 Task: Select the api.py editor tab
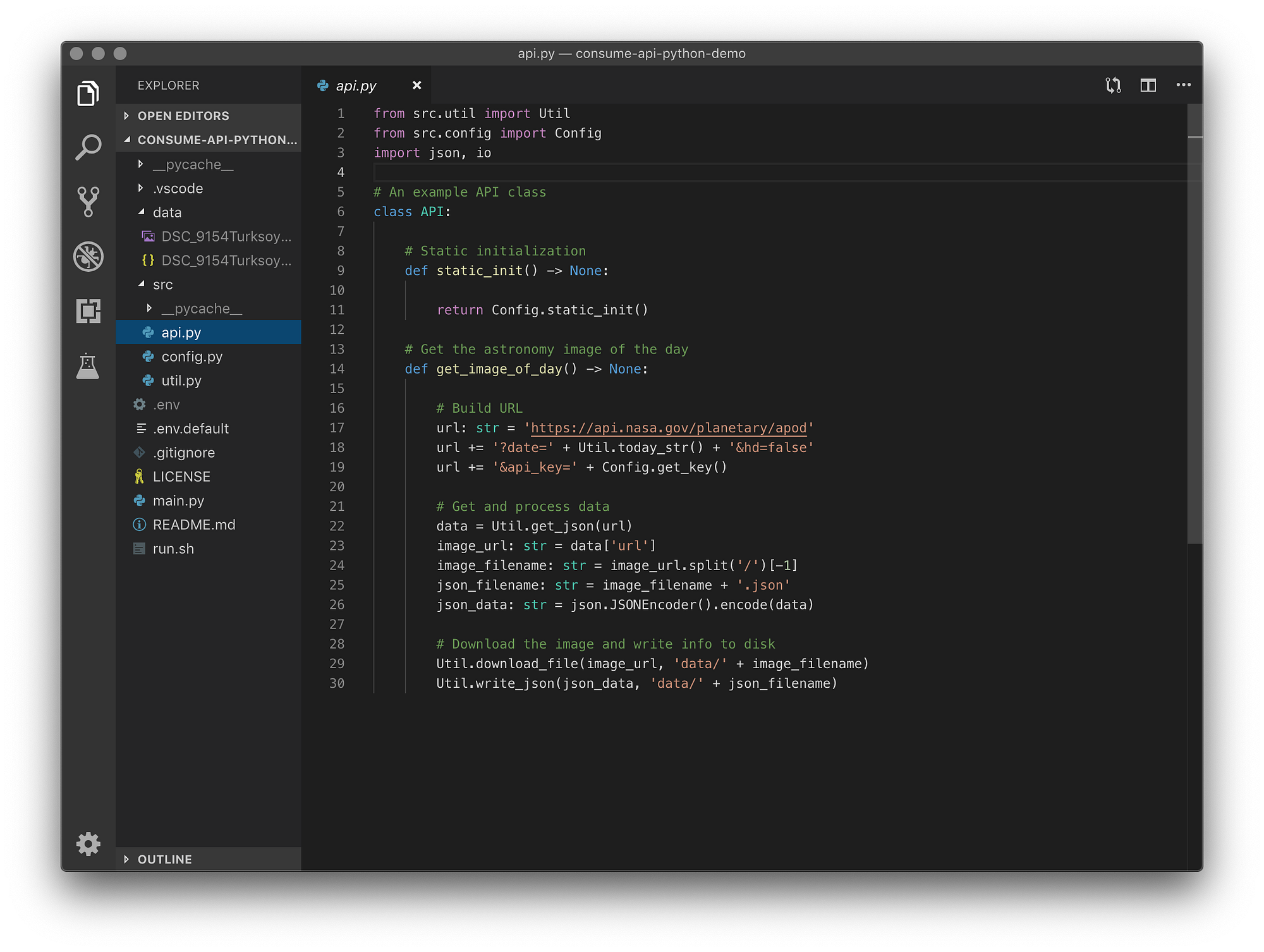(x=356, y=85)
